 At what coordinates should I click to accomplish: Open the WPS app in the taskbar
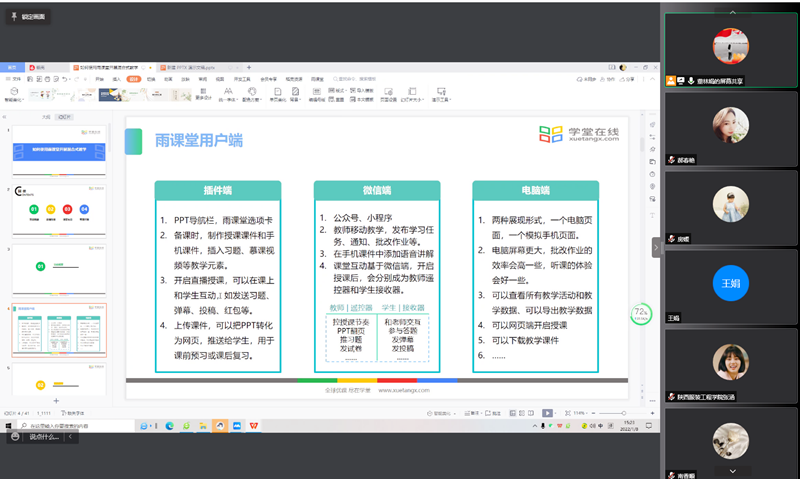coord(253,425)
